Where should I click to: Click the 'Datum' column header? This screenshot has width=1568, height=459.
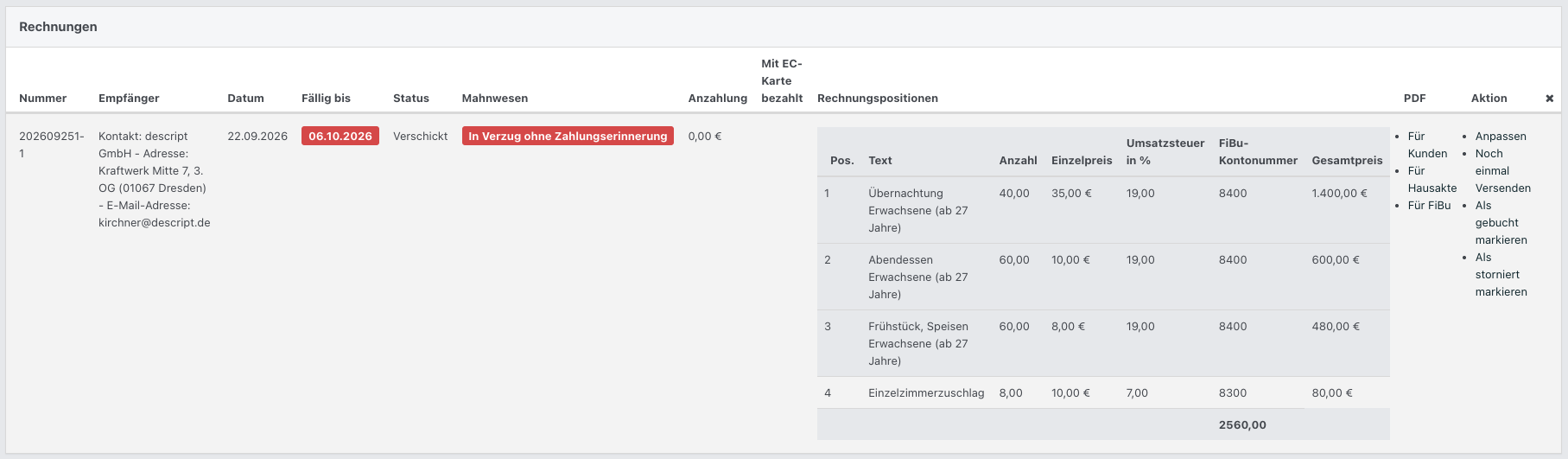click(x=245, y=99)
